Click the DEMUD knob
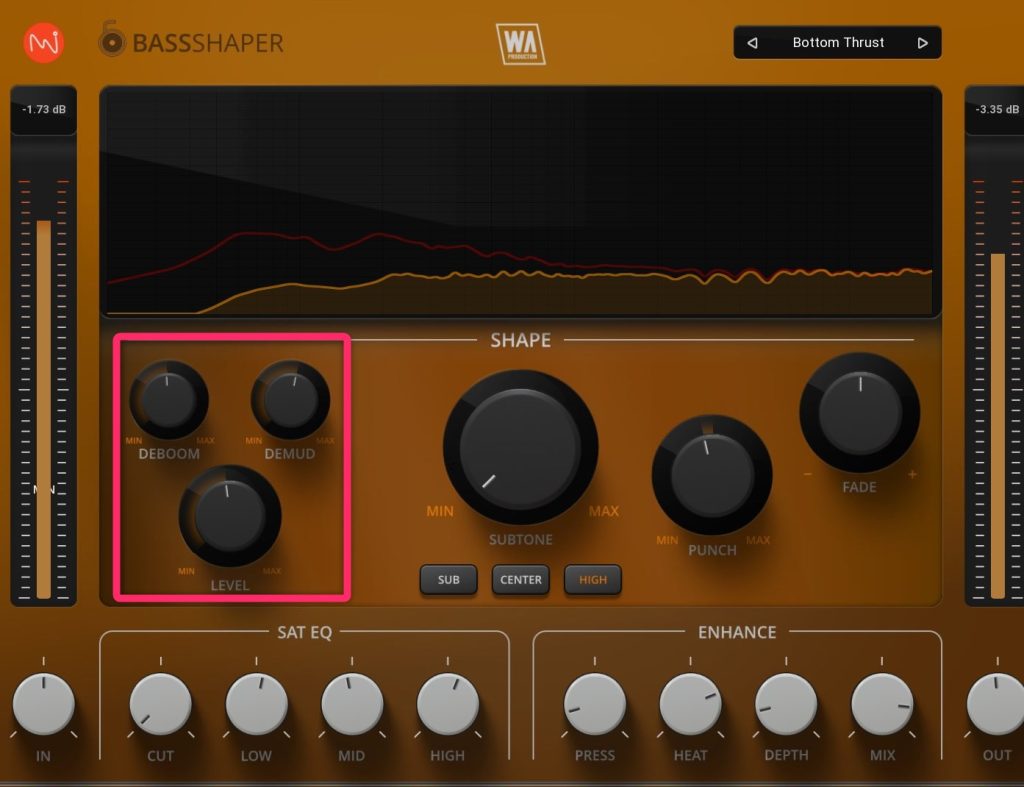The width and height of the screenshot is (1024, 787). point(290,400)
